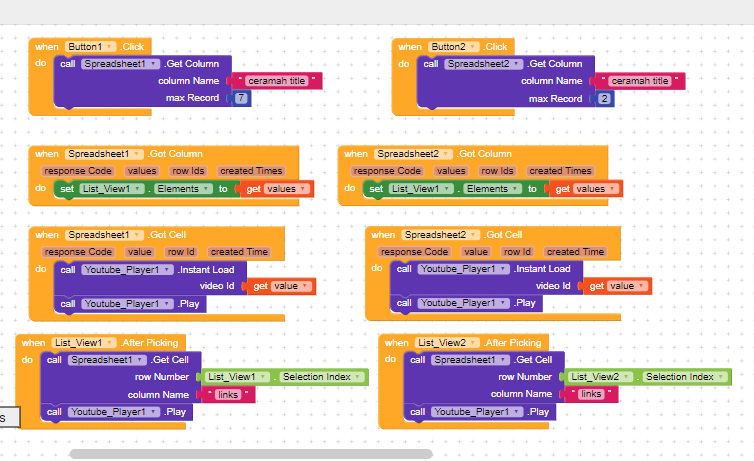Open Spreadsheet1 dropdown in Got Column event header
Screen dimensions: 754x461
138,154
